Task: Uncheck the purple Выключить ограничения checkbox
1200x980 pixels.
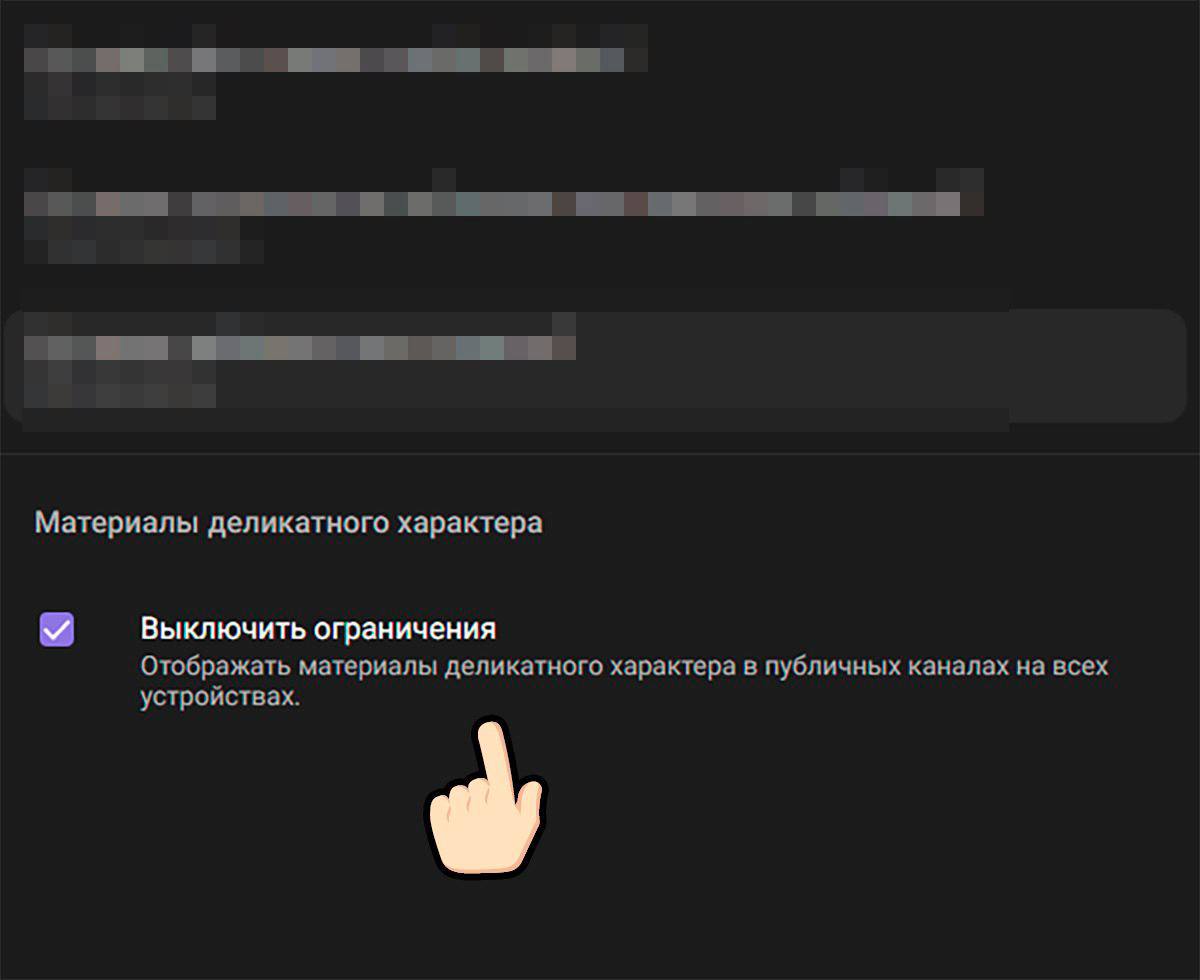Action: 56,630
